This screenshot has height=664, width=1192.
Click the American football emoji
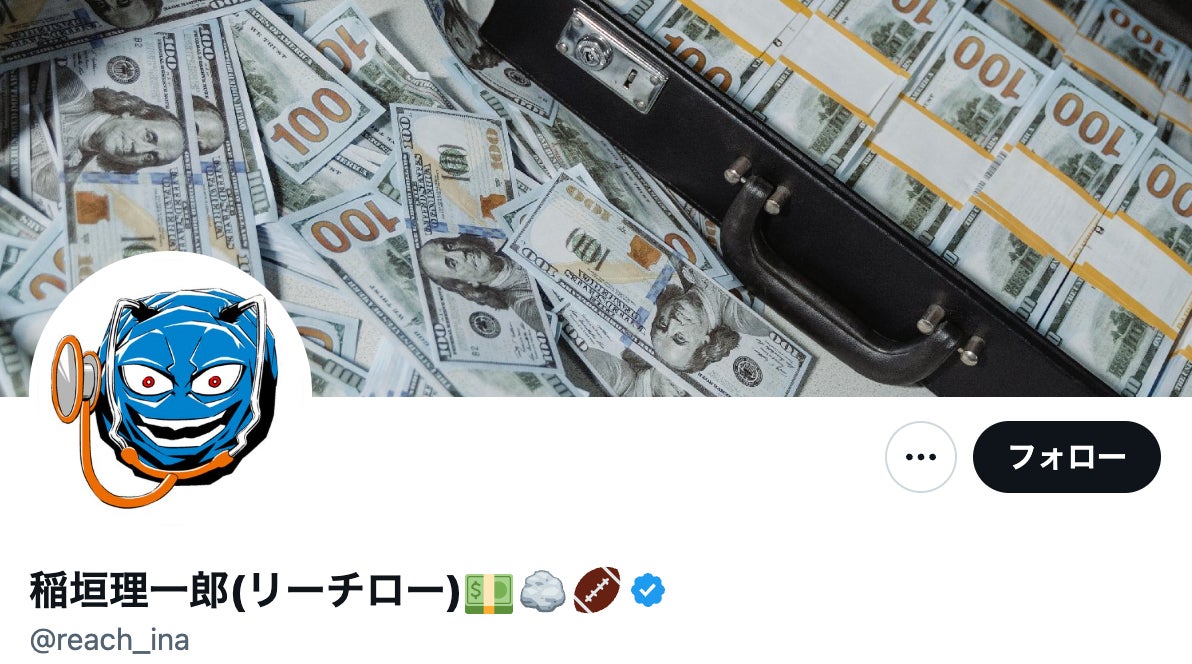pyautogui.click(x=597, y=590)
